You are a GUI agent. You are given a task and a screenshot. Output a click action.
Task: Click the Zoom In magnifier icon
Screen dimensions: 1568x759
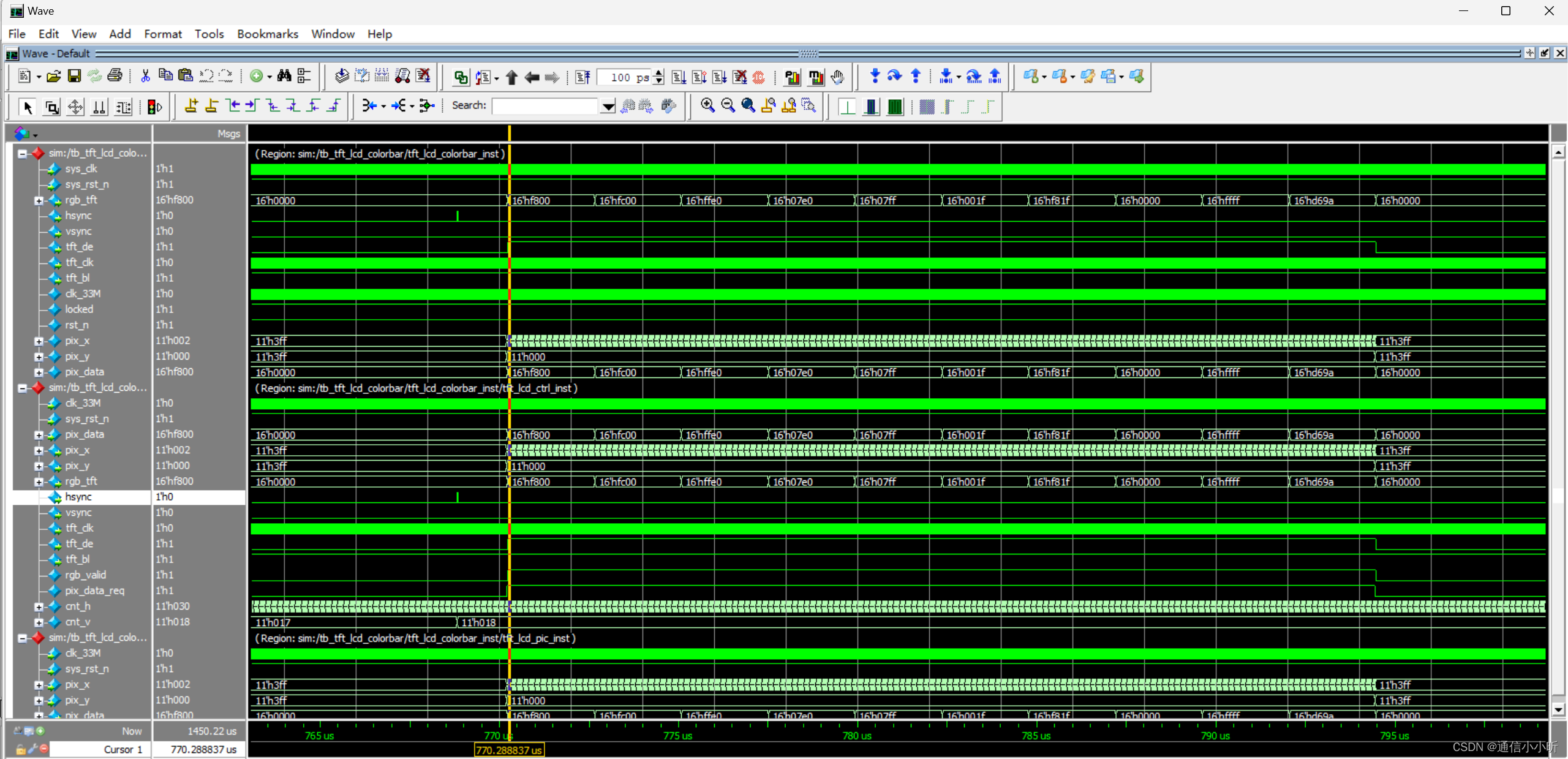(x=707, y=106)
